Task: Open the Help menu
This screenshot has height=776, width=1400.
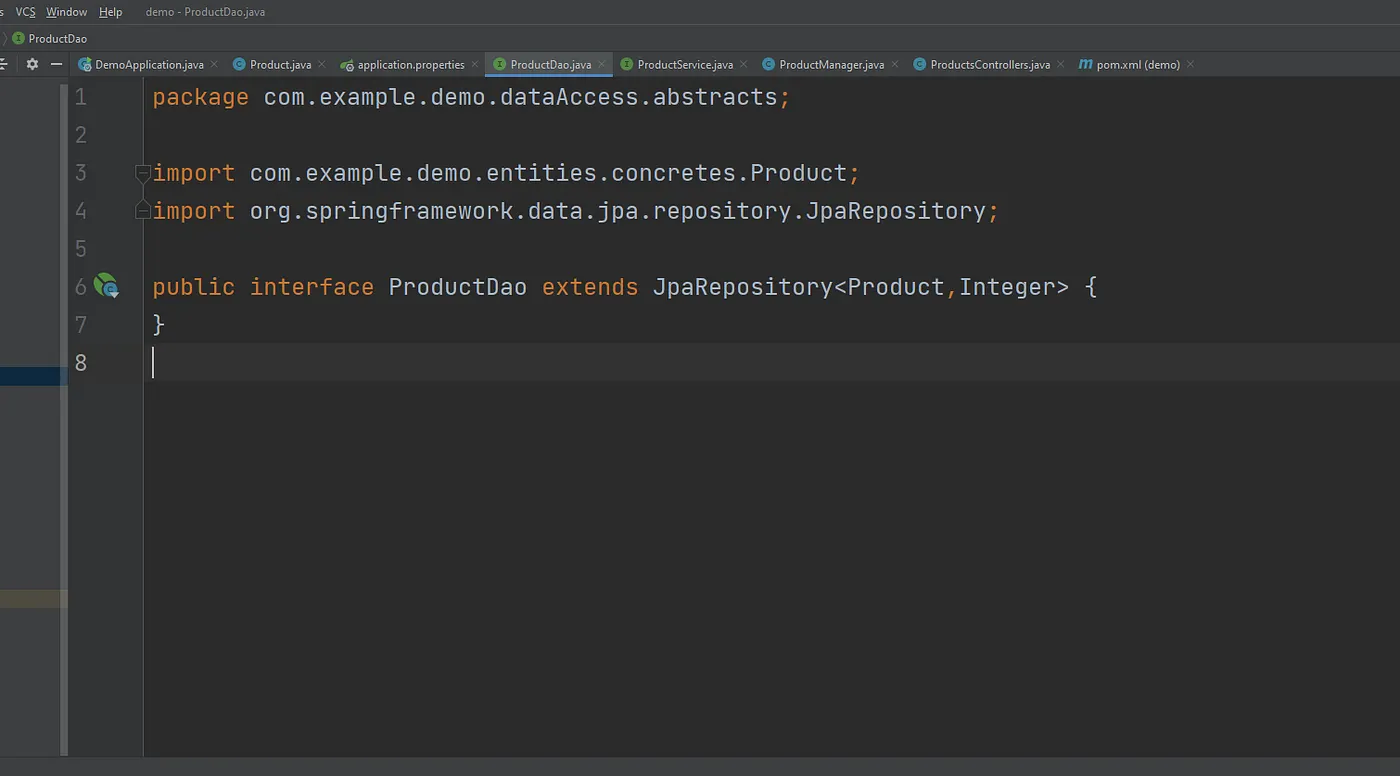Action: tap(111, 12)
